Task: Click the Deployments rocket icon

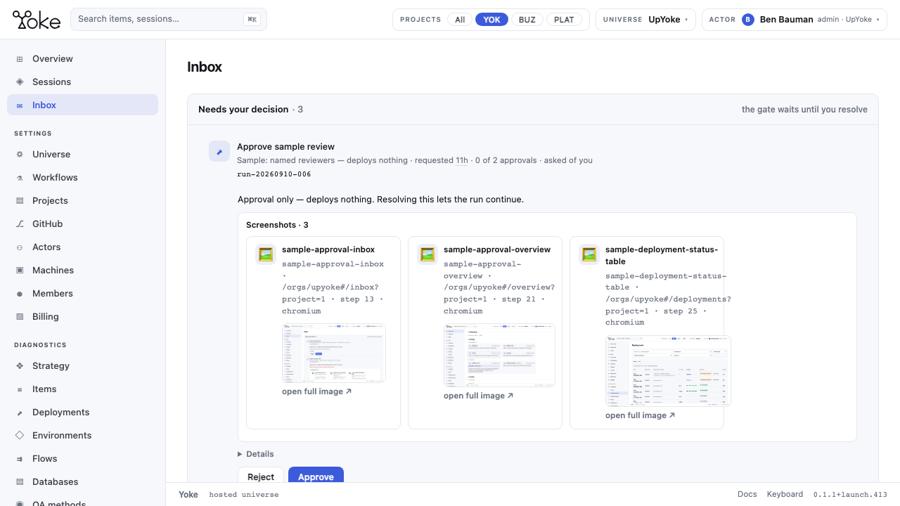Action: pyautogui.click(x=20, y=412)
